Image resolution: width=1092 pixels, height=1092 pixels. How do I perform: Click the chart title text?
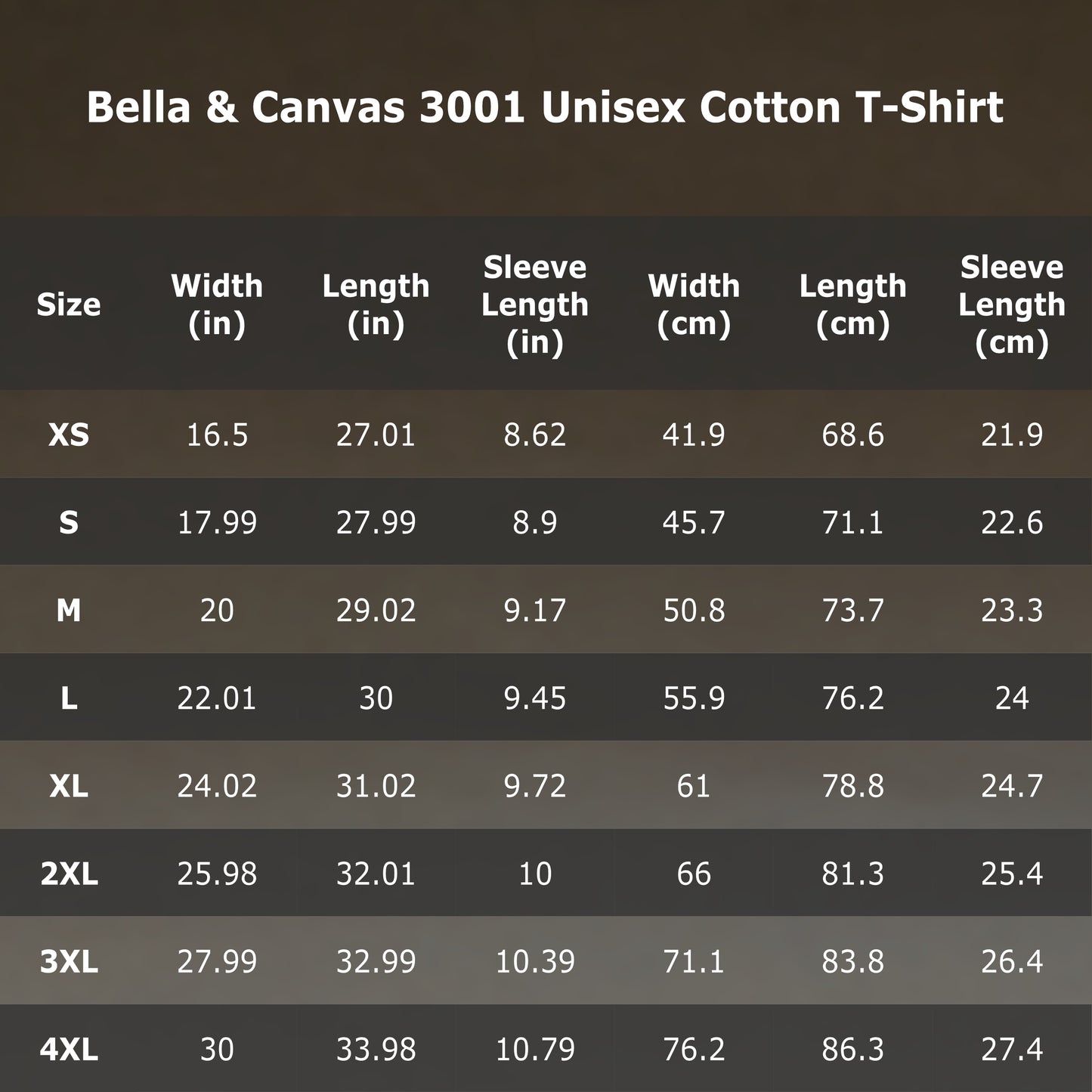[545, 107]
